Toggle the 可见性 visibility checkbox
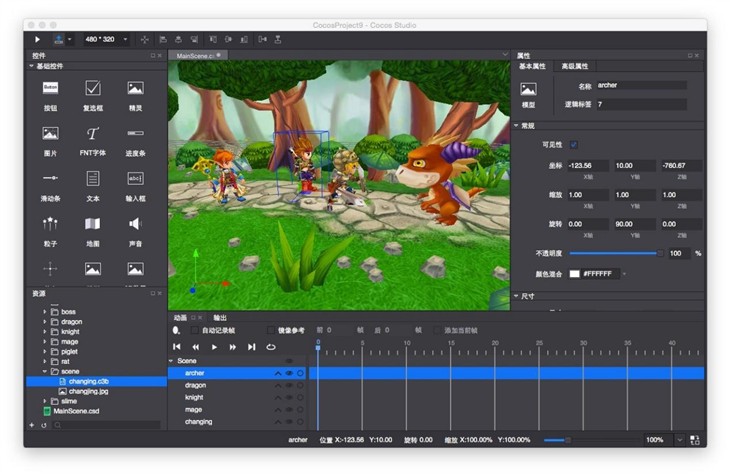The height and width of the screenshot is (475, 730). (574, 144)
